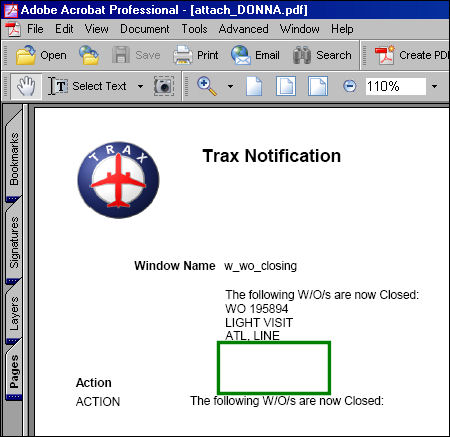Click the Acrobat icon in title bar

(x=11, y=10)
